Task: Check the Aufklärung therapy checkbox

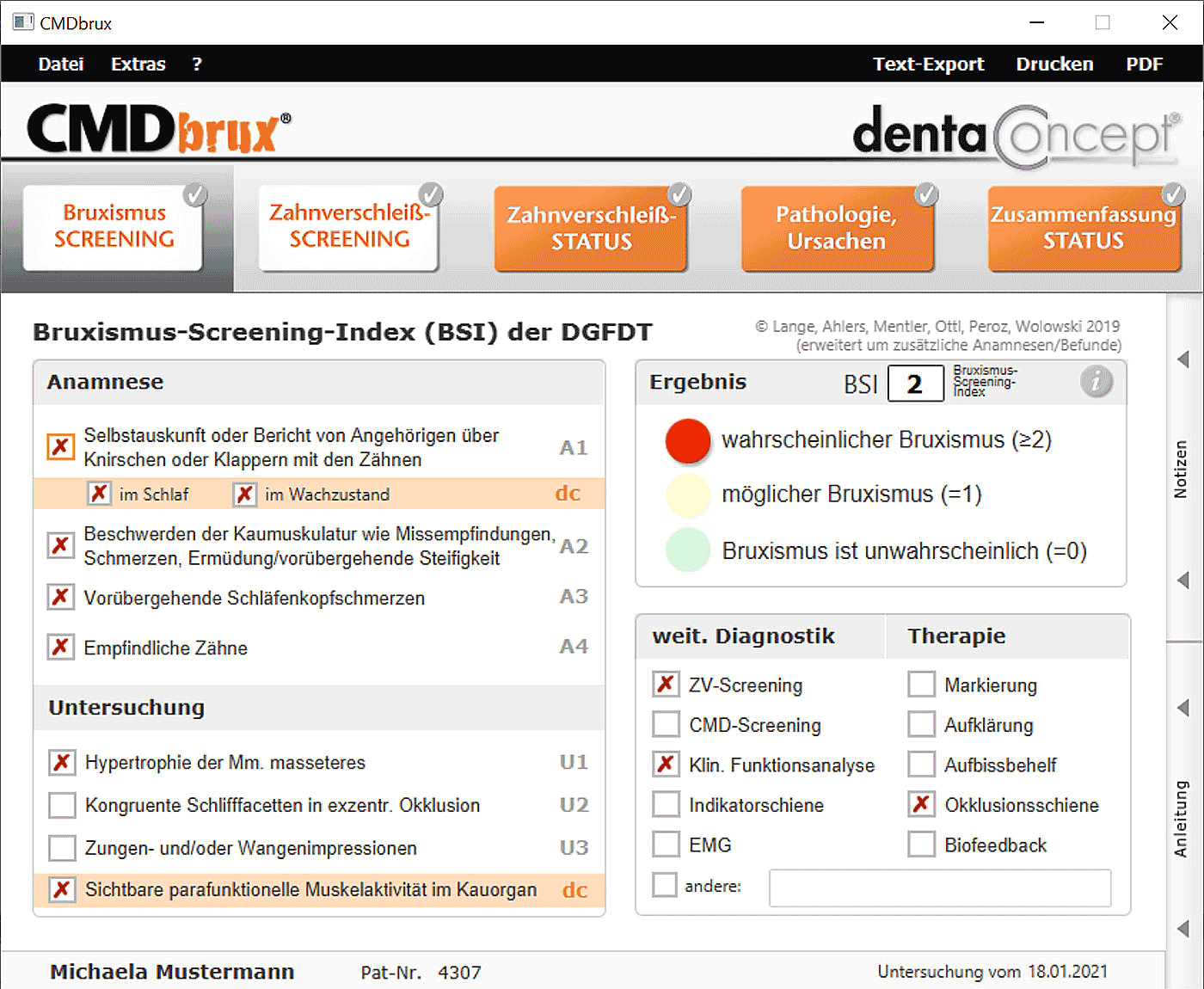Action: (922, 724)
